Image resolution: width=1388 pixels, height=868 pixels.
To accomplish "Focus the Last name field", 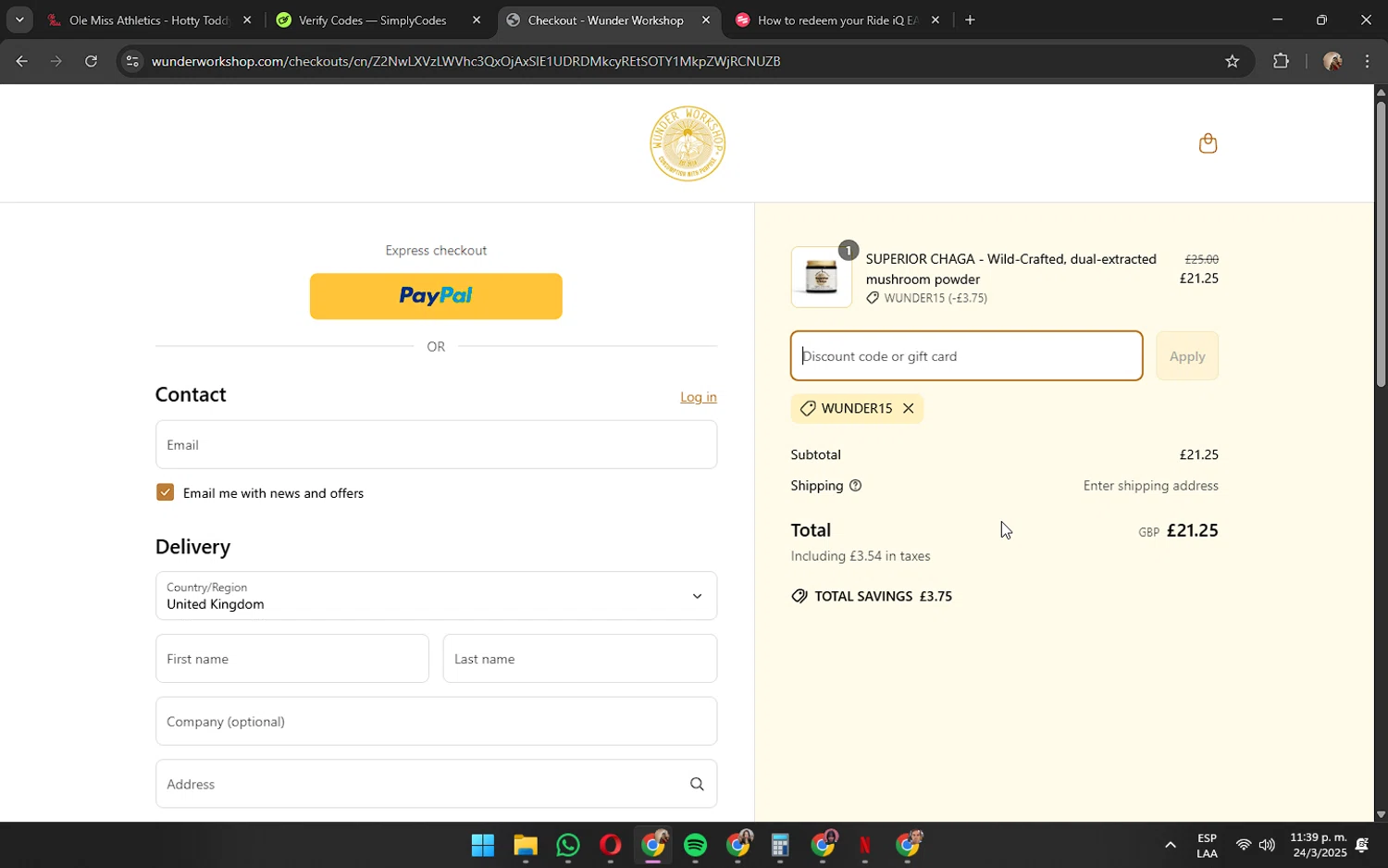I will pos(580,659).
